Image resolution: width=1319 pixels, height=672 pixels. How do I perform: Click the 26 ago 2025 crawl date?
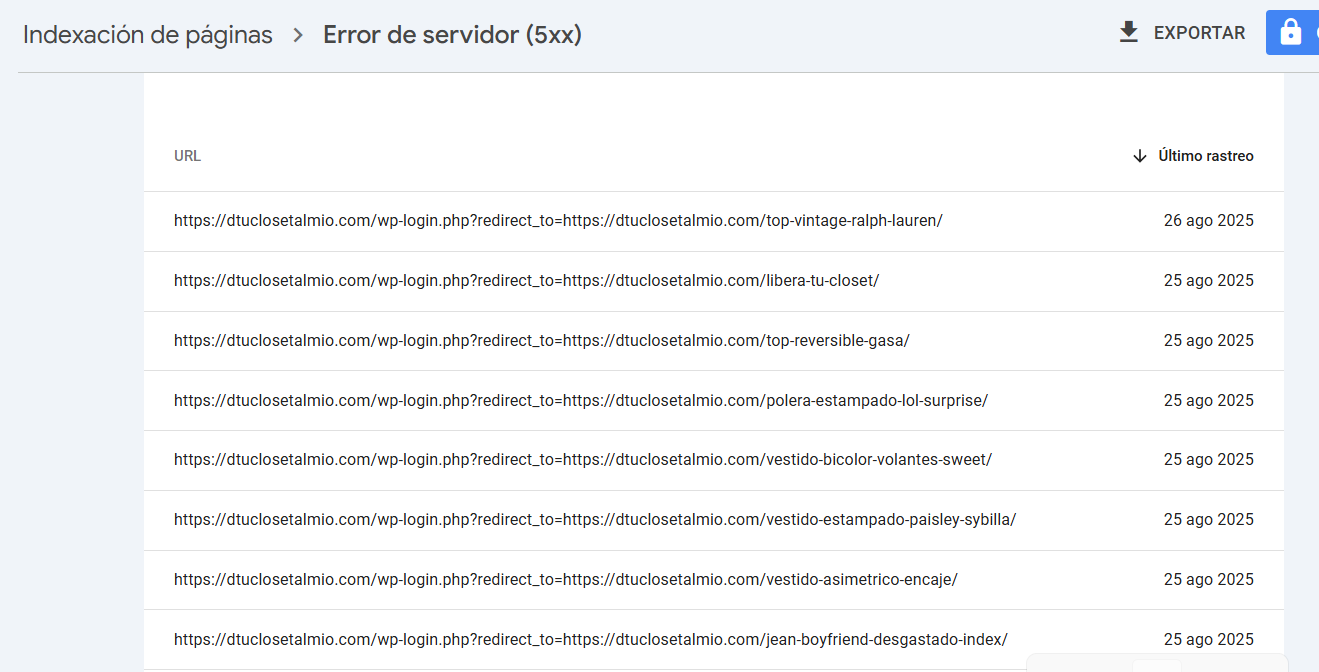[1208, 221]
